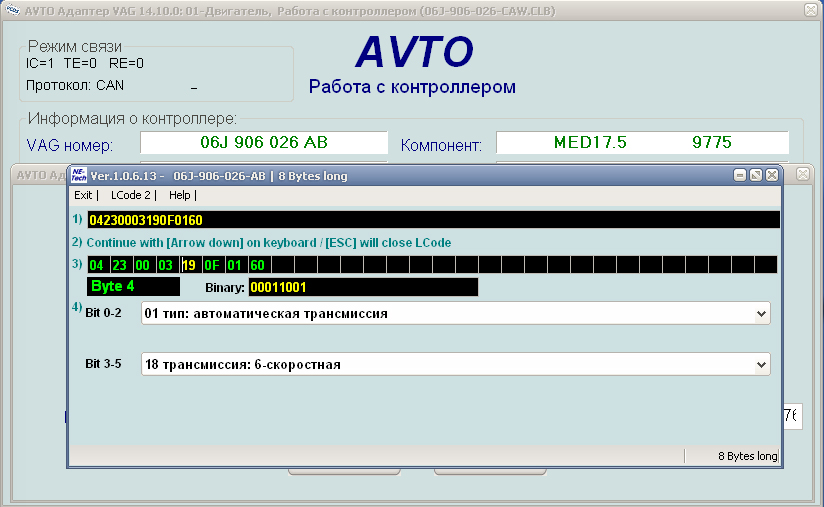Open the LCode 2 menu
The height and width of the screenshot is (507, 824).
[x=130, y=195]
